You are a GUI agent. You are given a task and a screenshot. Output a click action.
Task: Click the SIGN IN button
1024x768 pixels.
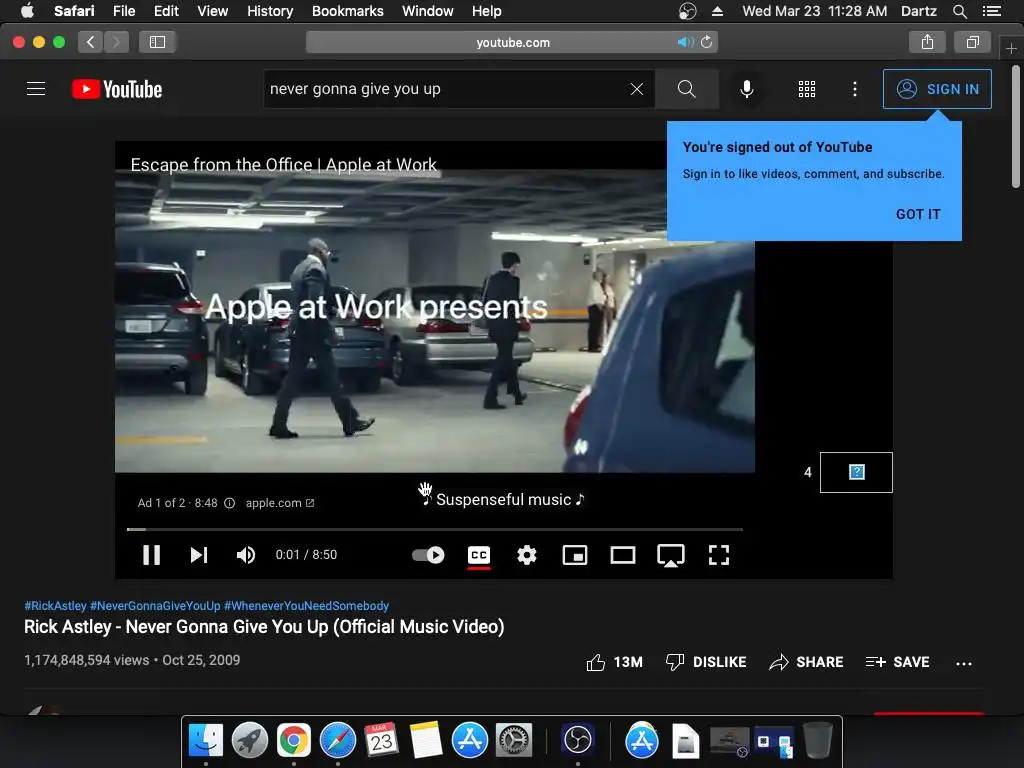coord(937,89)
